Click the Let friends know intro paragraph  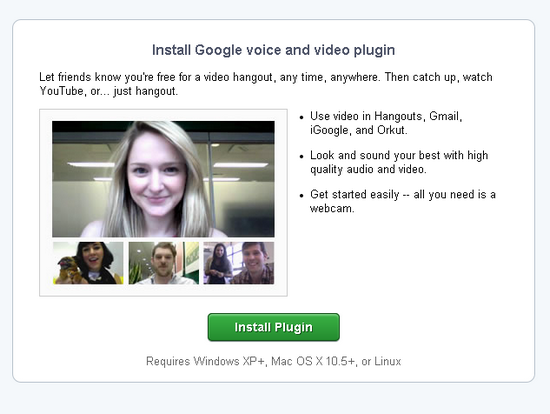[266, 84]
